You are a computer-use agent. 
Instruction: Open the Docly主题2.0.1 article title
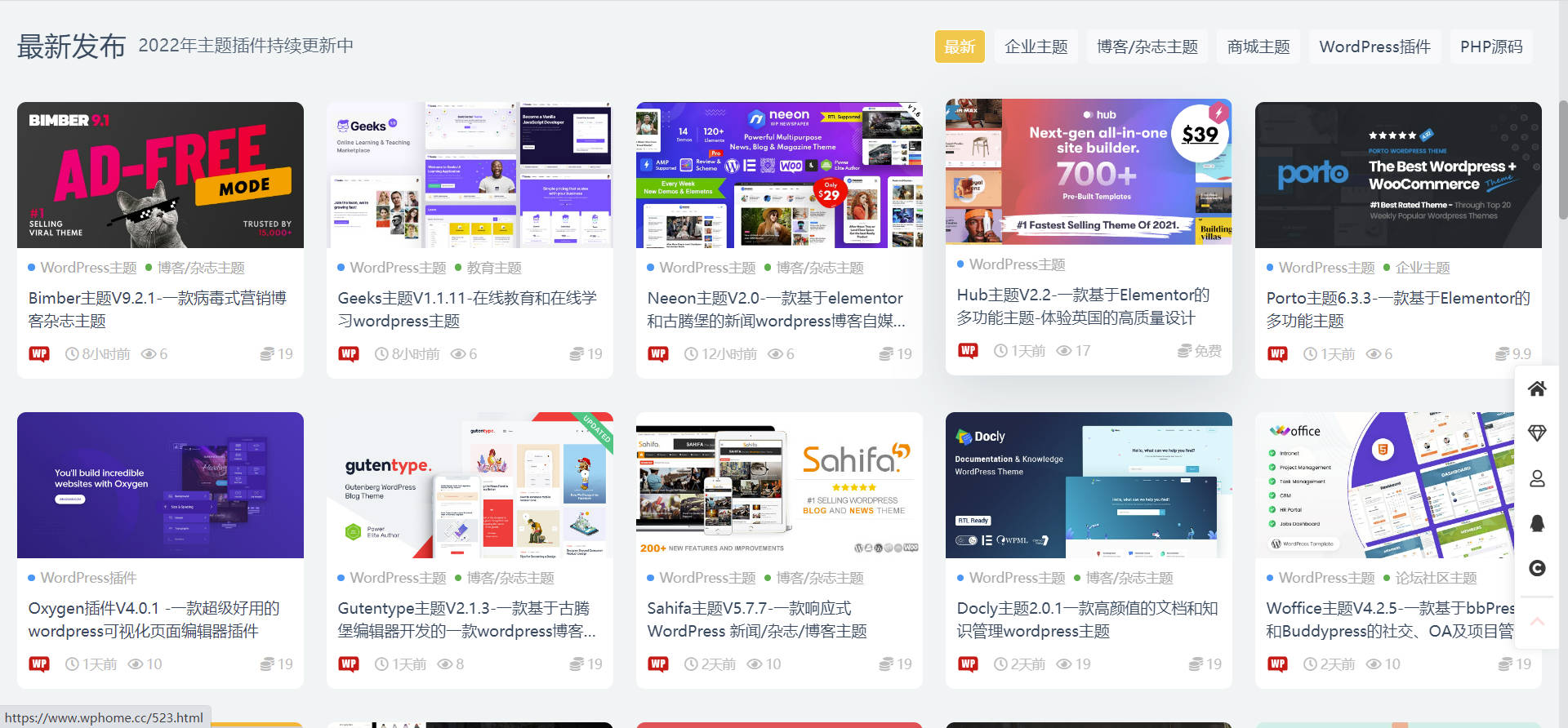tap(1088, 619)
